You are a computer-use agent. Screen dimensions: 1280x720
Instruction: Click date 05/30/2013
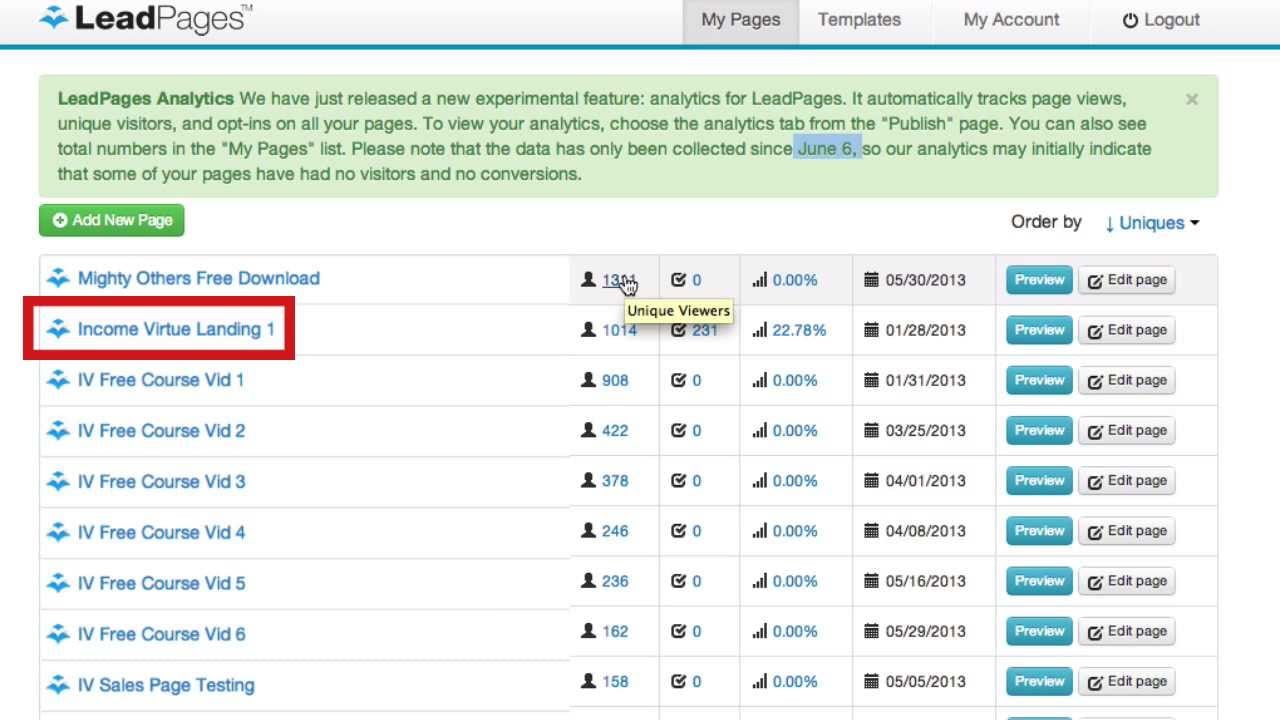click(x=925, y=280)
